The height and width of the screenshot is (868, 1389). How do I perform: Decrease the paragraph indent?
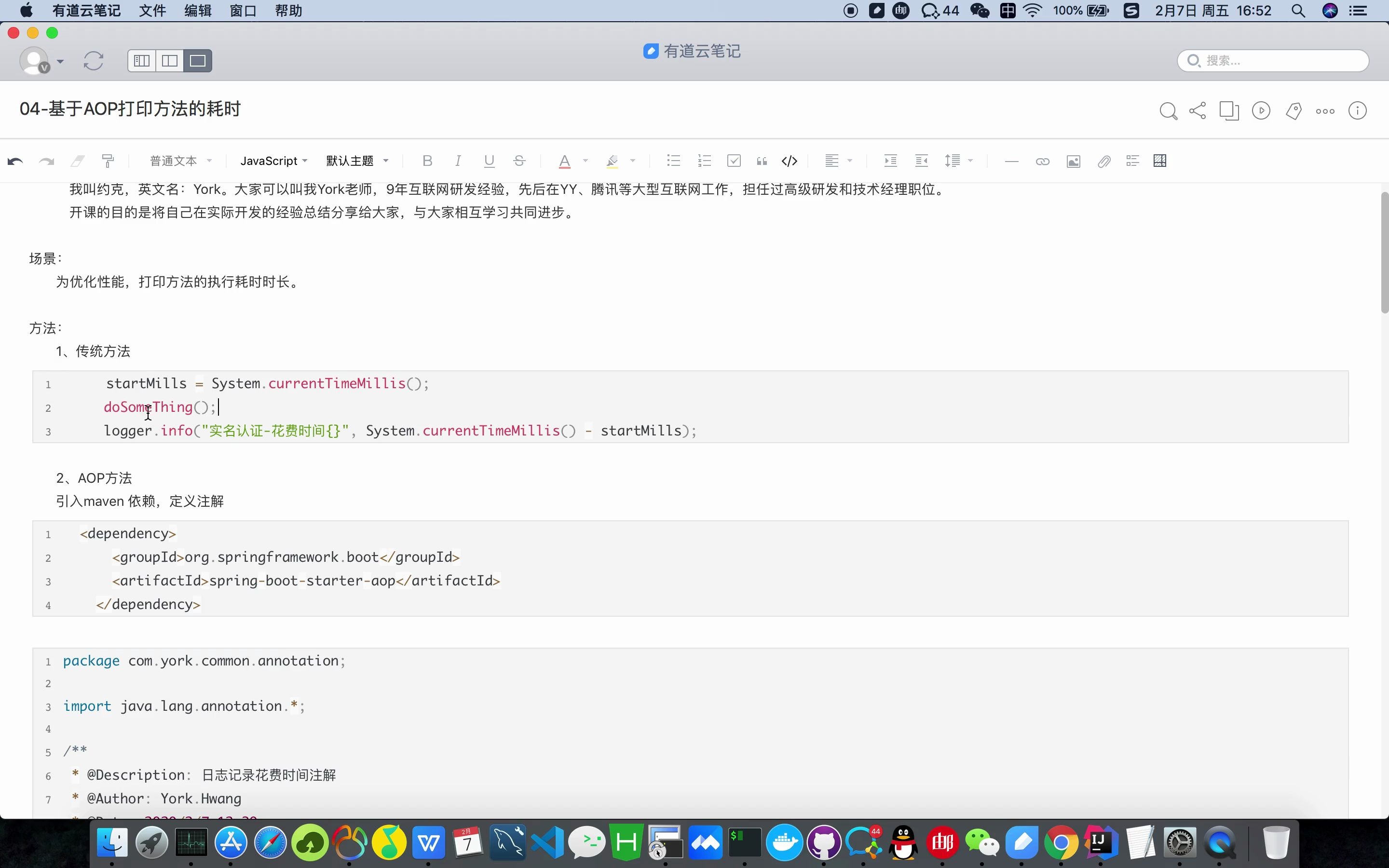click(922, 162)
